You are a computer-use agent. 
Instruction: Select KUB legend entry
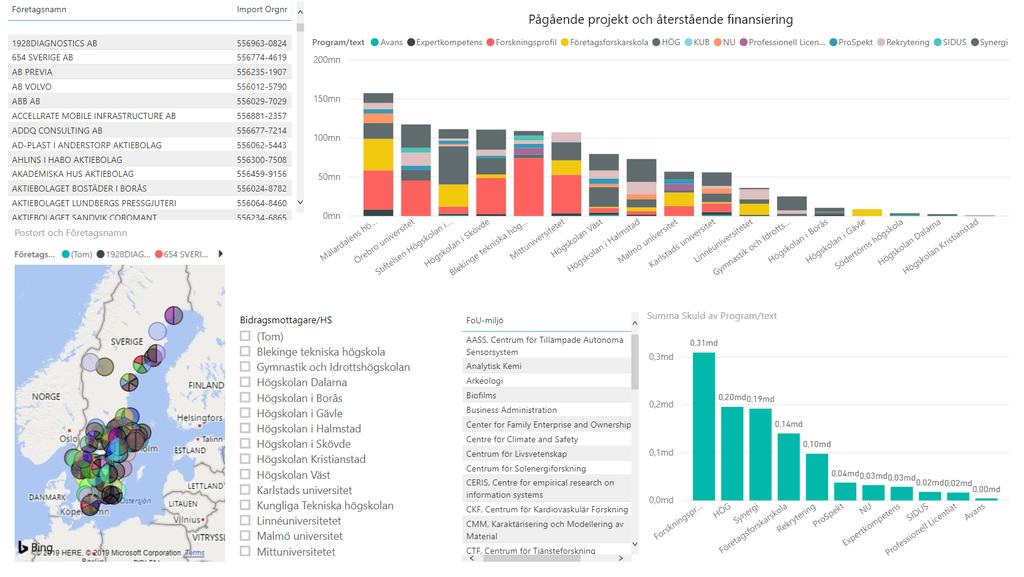pyautogui.click(x=696, y=42)
